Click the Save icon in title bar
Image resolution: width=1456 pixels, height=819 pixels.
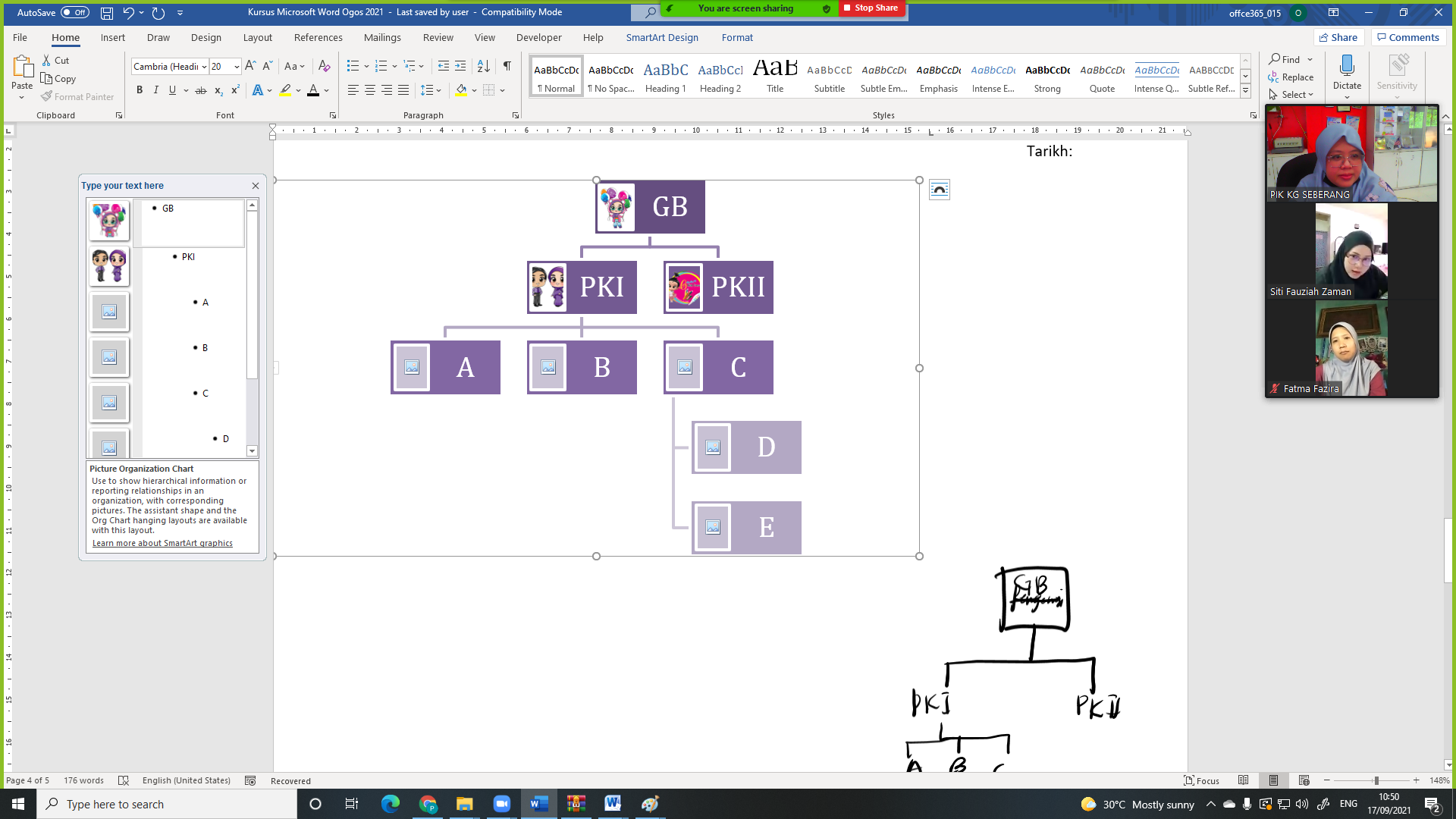coord(107,13)
